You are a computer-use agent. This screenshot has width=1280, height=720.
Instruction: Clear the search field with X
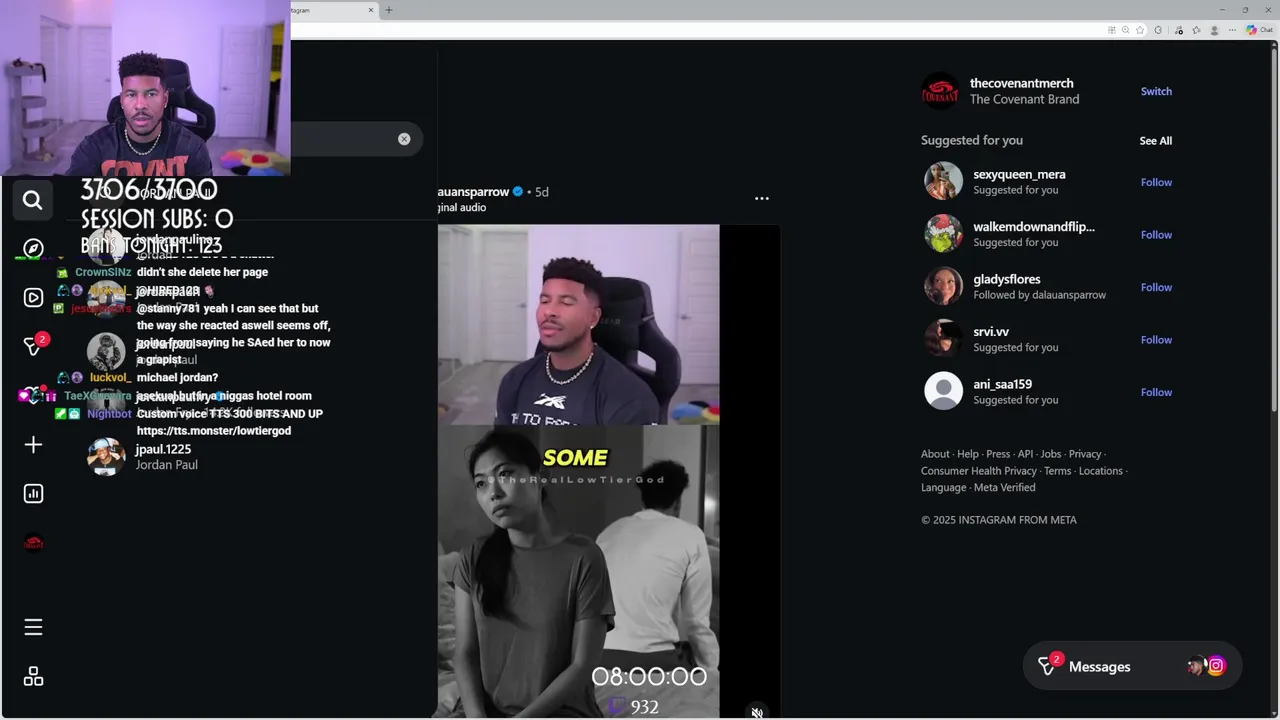tap(404, 139)
